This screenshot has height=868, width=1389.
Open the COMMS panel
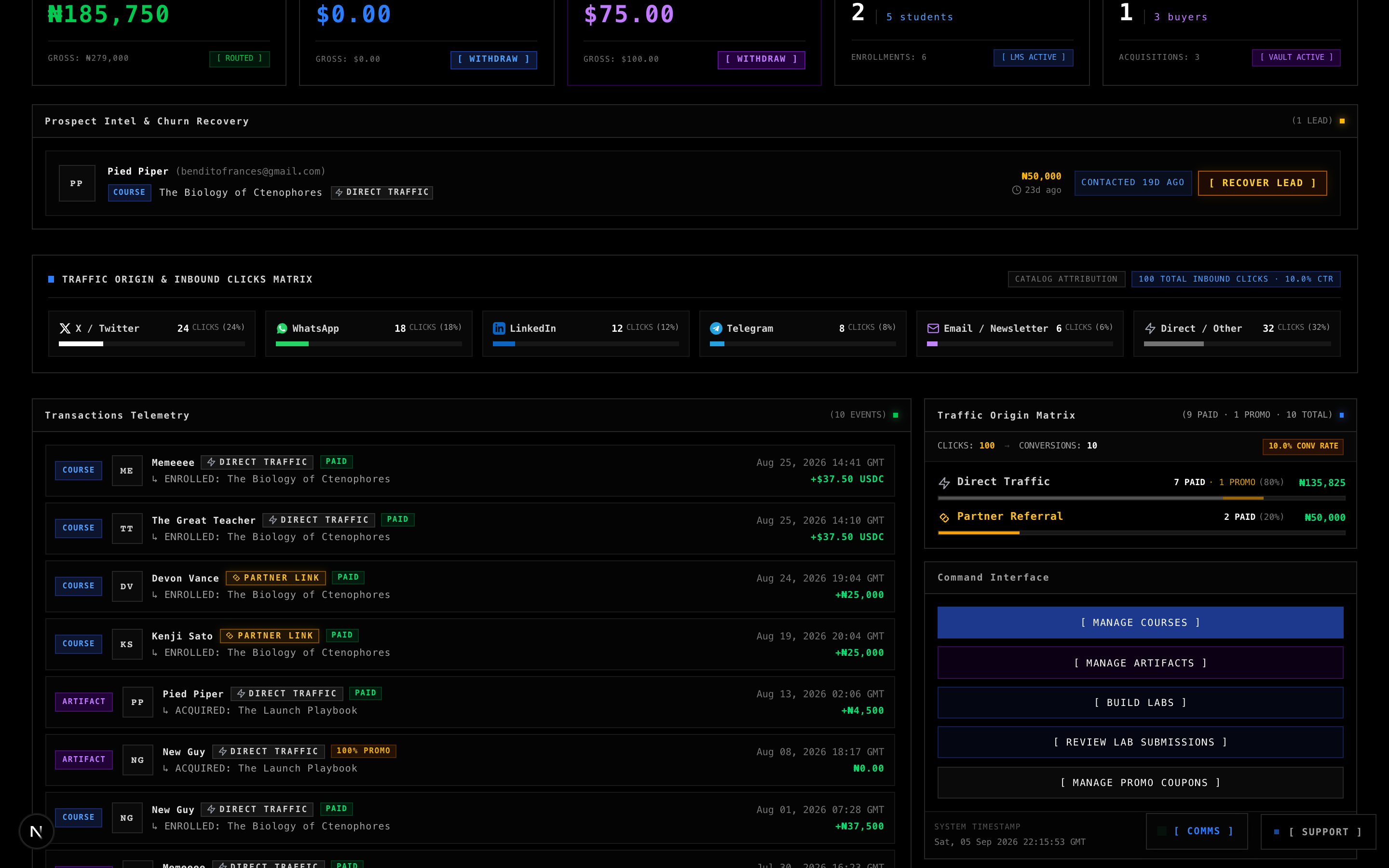[1197, 831]
